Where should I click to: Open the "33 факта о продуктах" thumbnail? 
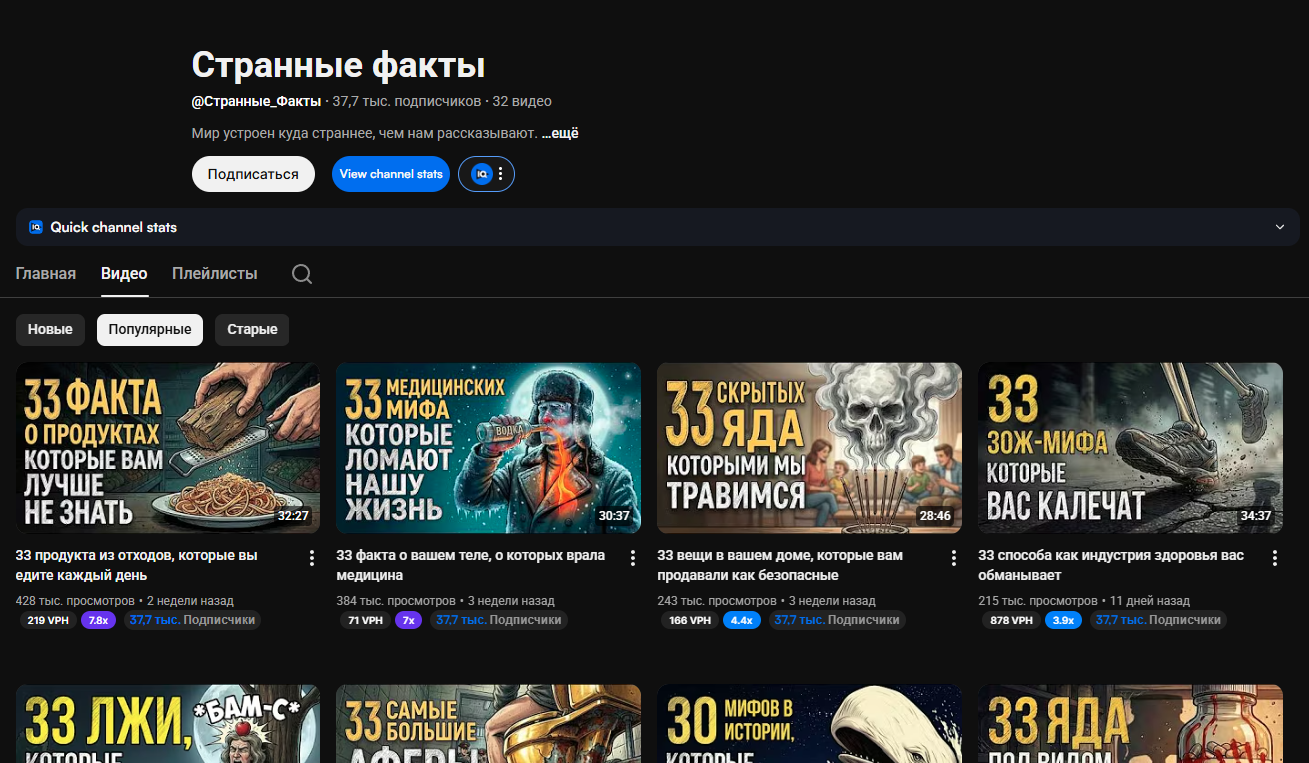tap(168, 448)
